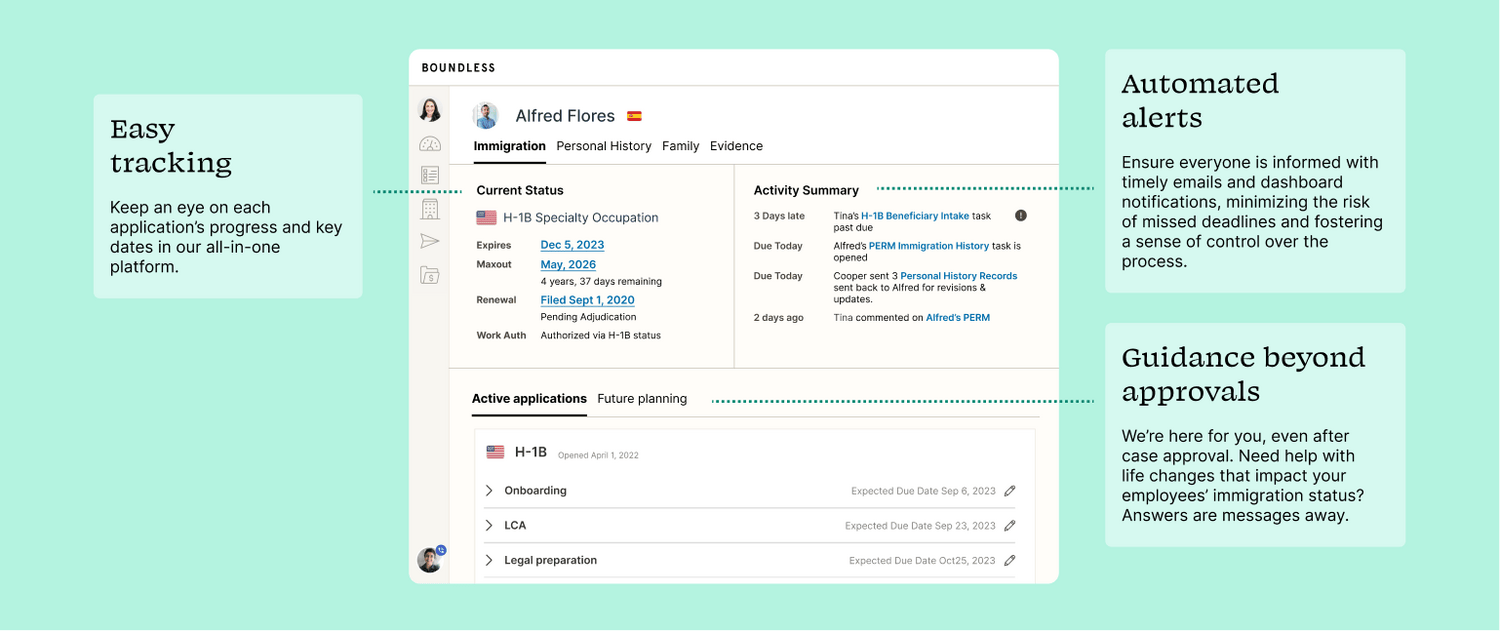Expand the Legal preparation chevron
The width and height of the screenshot is (1500, 631).
click(489, 561)
